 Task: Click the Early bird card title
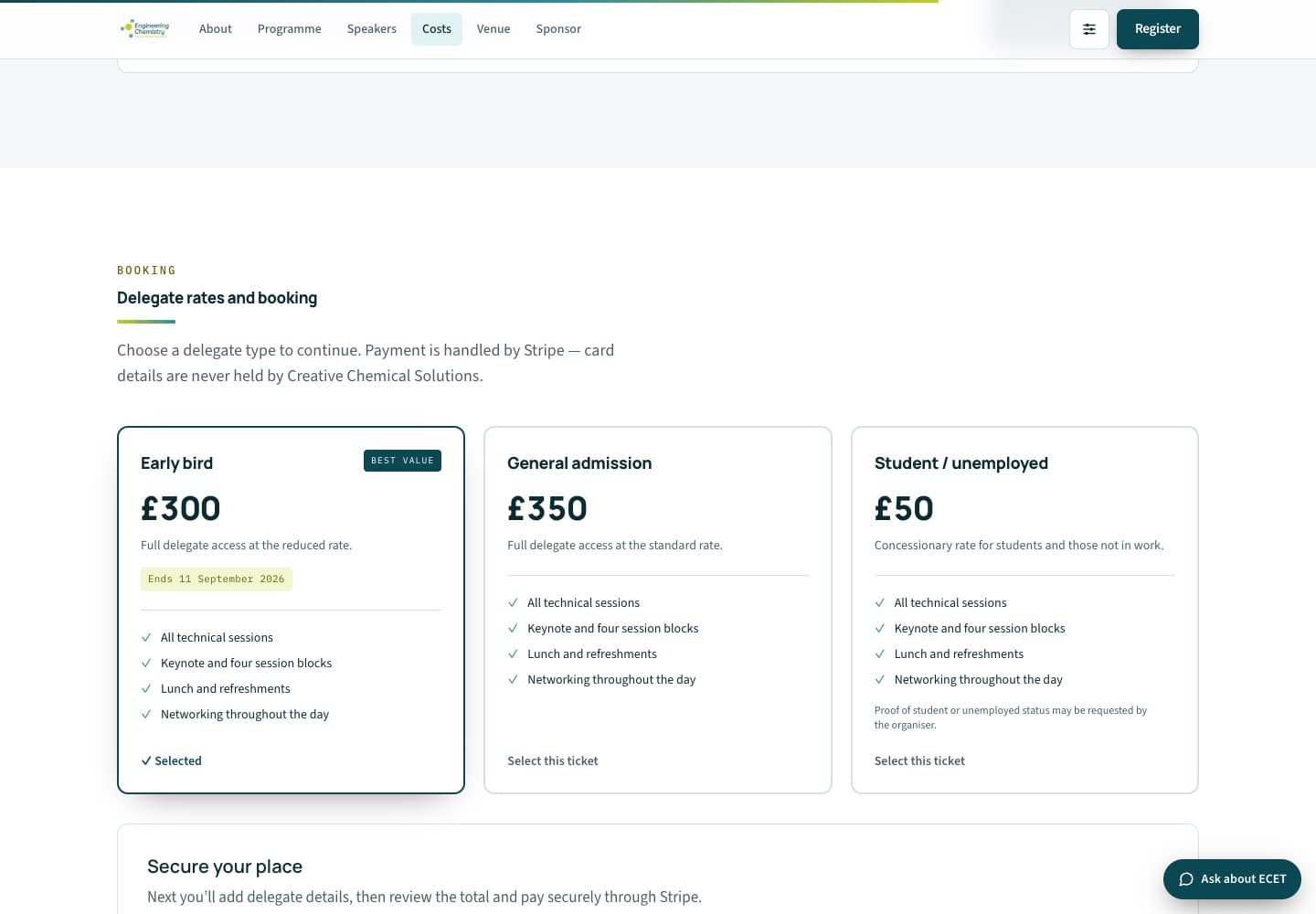[176, 463]
